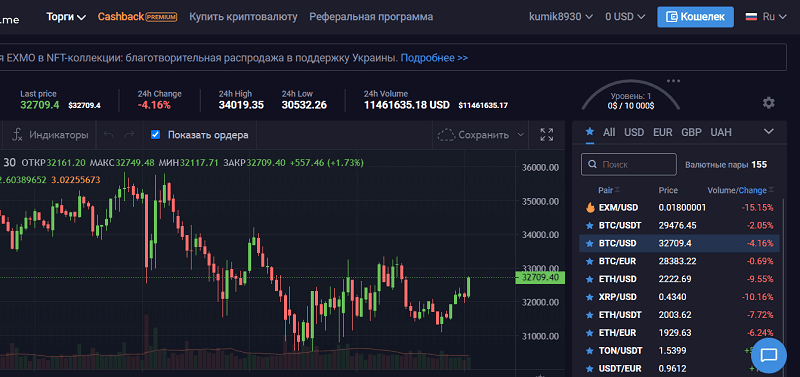Toggle the ETH/USDT favorite star
The image size is (800, 377).
click(x=590, y=315)
